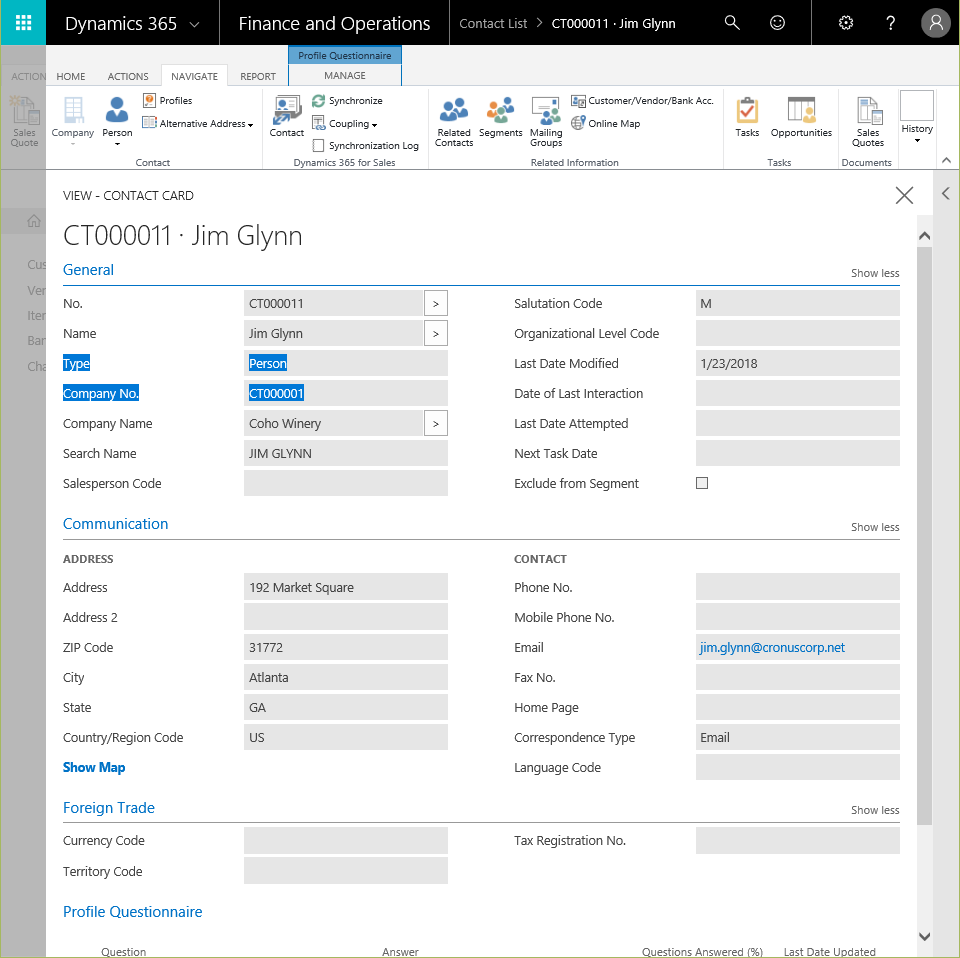Click the Salutation Code field
Screen dimensions: 960x958
click(x=797, y=304)
